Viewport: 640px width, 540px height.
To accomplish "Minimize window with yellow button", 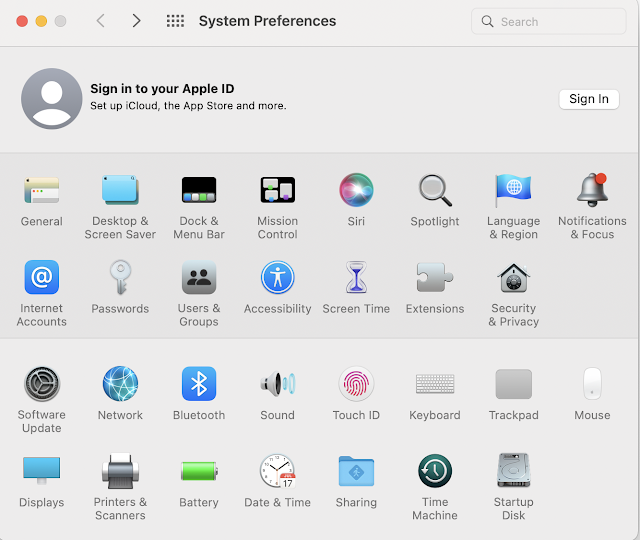I will (41, 21).
